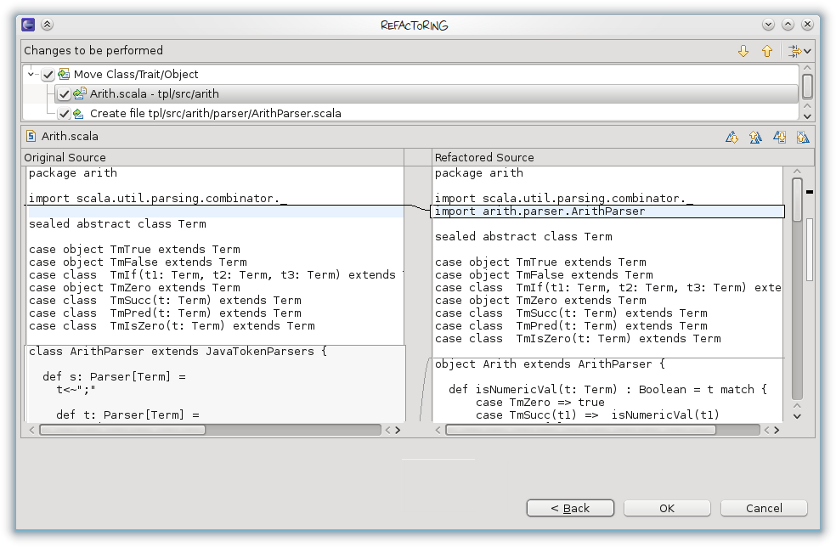The image size is (836, 547).
Task: Click 'object Arith extends ArithParser {' in Refactored Source
Action: pyautogui.click(x=550, y=364)
